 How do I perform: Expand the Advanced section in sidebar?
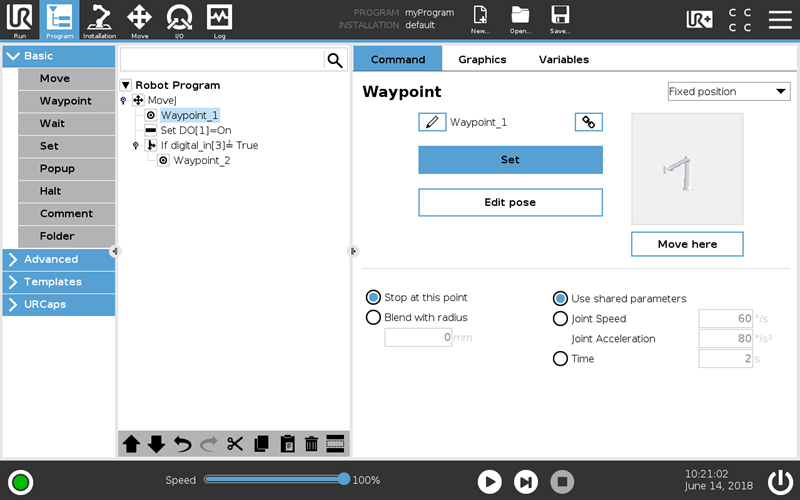tap(58, 259)
